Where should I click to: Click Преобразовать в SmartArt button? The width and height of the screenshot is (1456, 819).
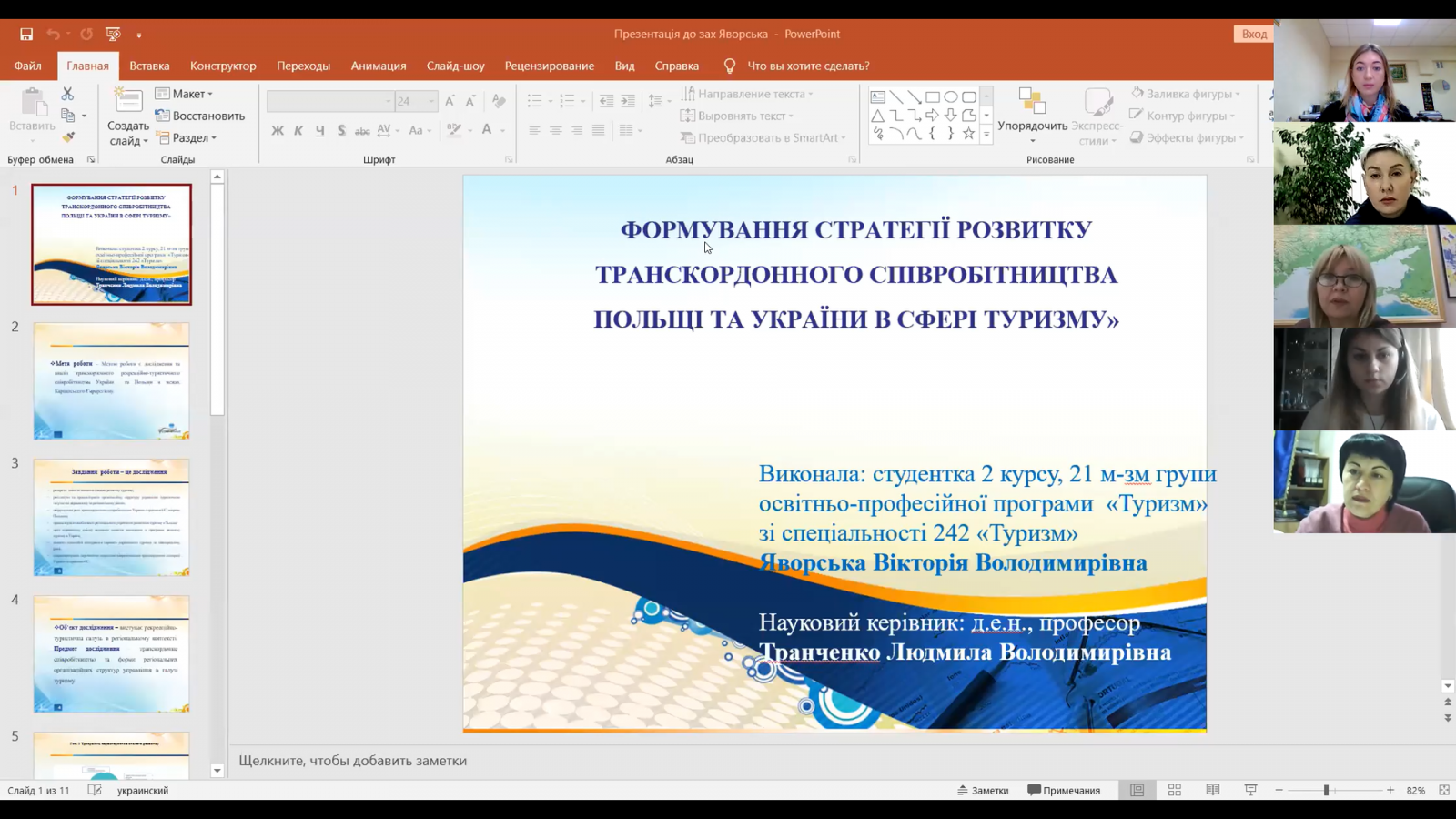point(763,138)
